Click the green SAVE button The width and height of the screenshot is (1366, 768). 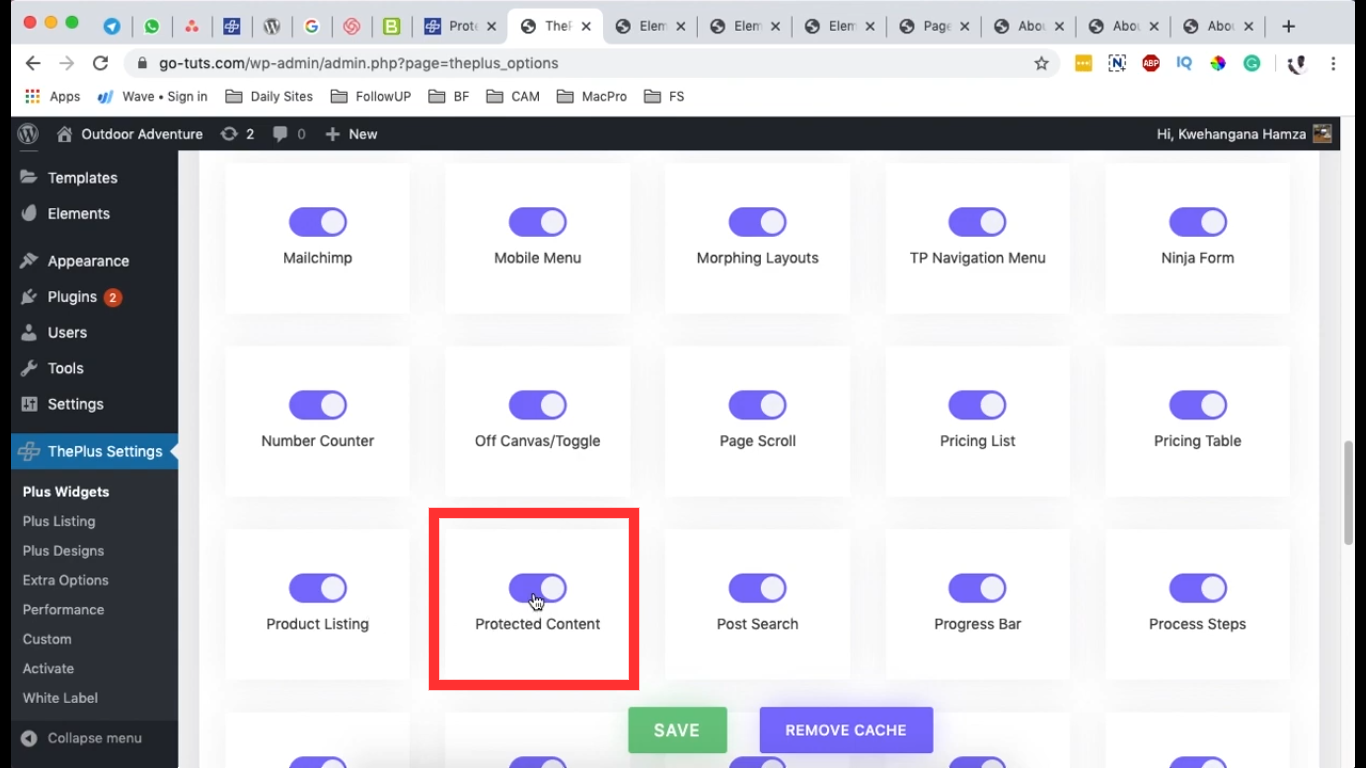coord(677,730)
